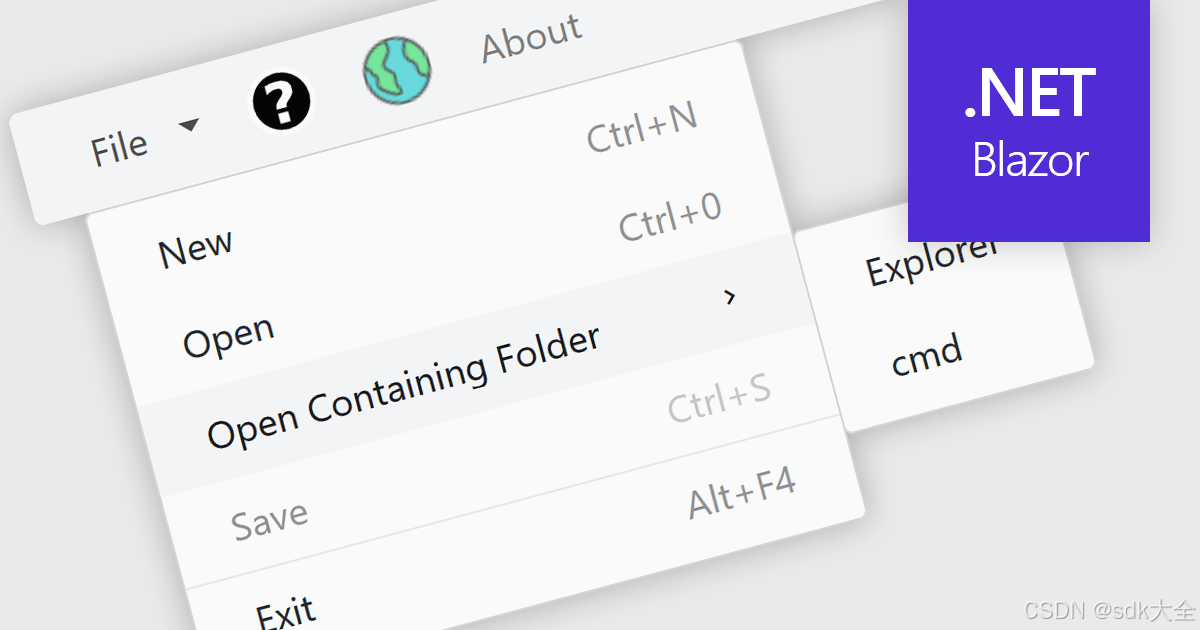Click the purple .NET Blazor banner tile

pyautogui.click(x=1027, y=120)
